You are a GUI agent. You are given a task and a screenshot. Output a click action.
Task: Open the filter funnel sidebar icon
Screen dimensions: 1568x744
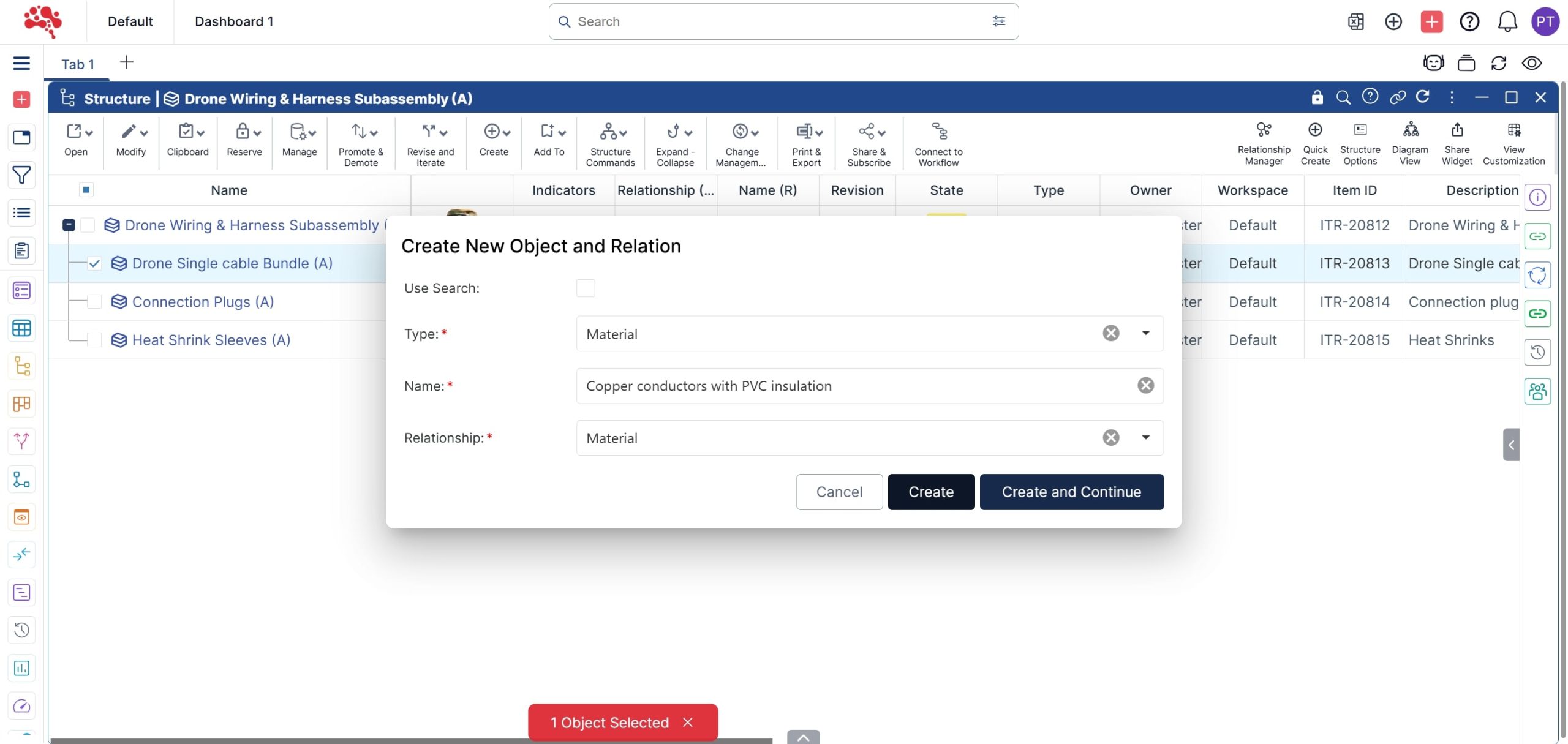(22, 176)
